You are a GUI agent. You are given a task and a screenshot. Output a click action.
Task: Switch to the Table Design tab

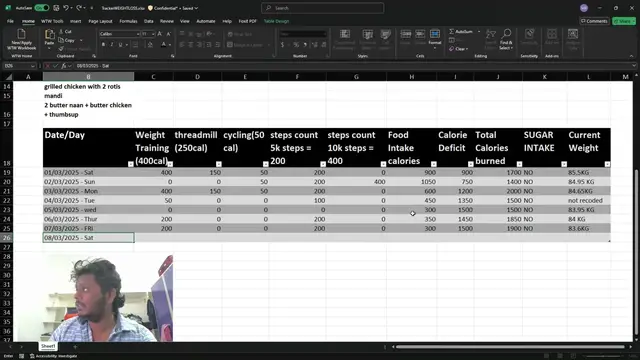pyautogui.click(x=276, y=21)
